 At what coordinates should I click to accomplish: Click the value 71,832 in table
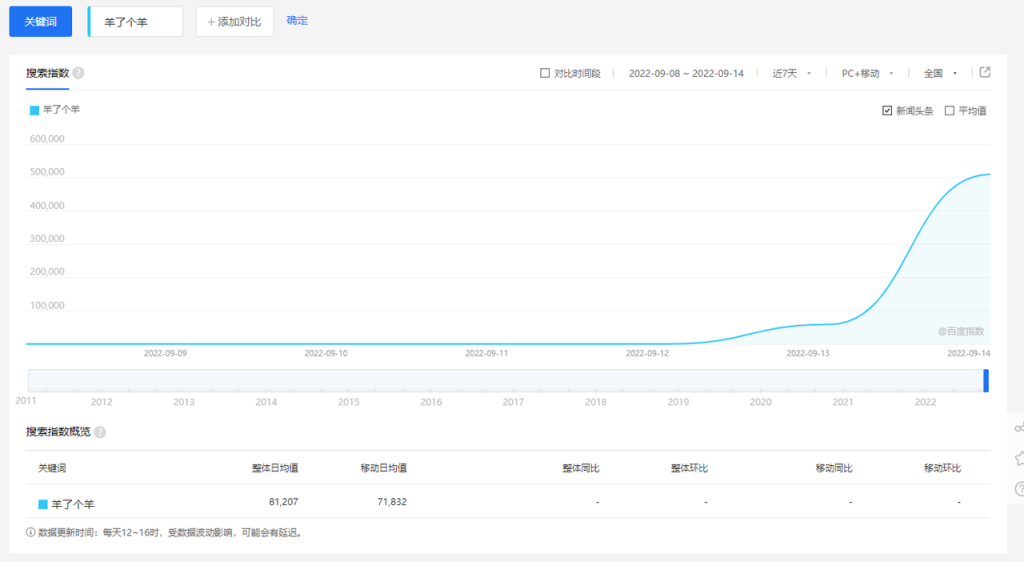(x=392, y=501)
